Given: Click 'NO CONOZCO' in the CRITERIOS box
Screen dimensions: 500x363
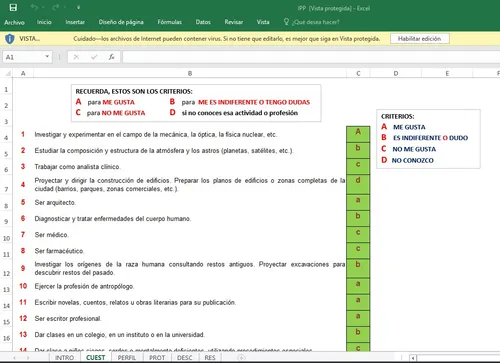Looking at the screenshot, I should point(413,160).
